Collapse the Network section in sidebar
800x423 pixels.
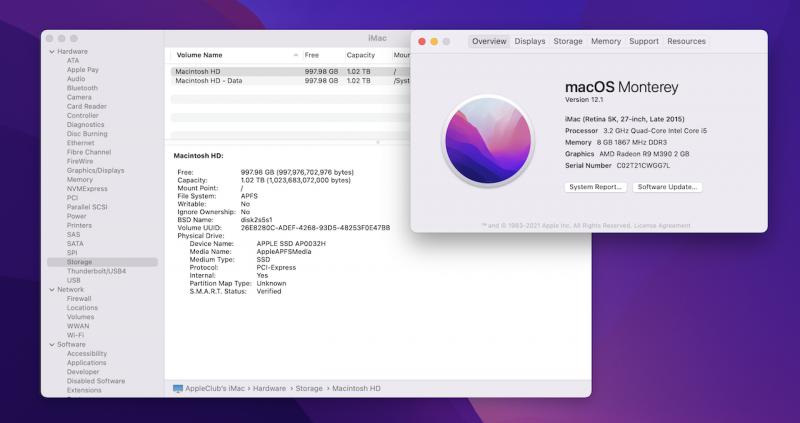pos(52,289)
